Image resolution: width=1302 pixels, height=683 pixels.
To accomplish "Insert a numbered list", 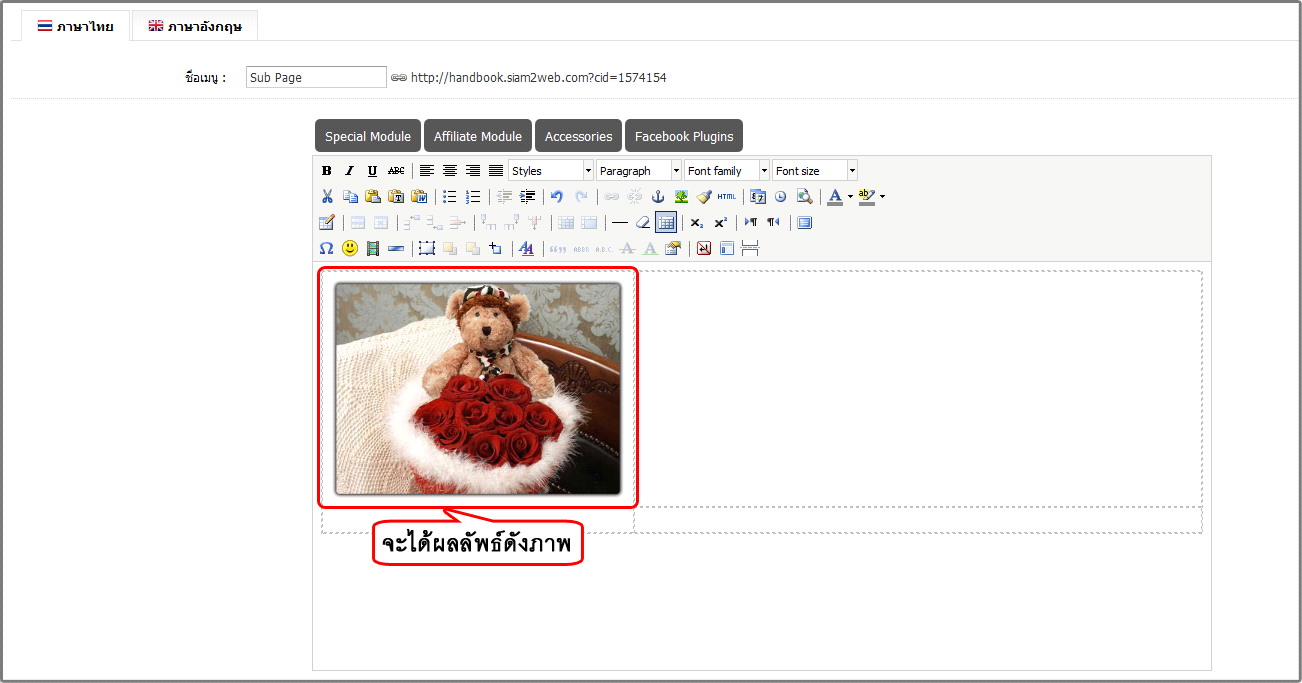I will click(x=473, y=197).
